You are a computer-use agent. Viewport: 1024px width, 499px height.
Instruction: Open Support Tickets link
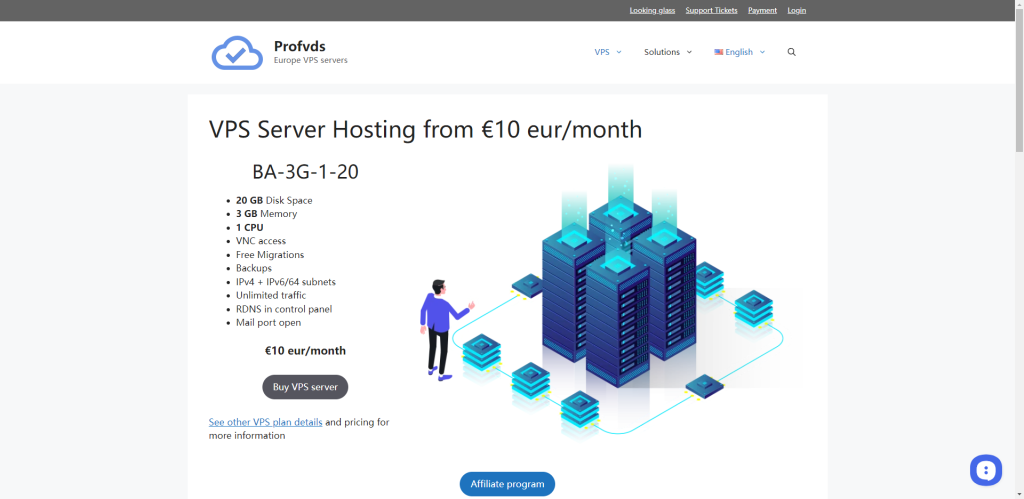click(711, 10)
